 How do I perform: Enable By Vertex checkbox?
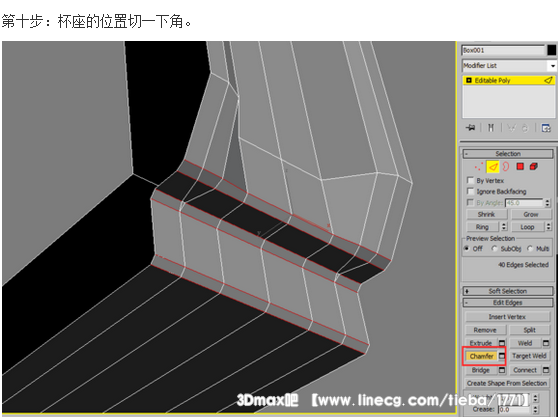pos(470,180)
